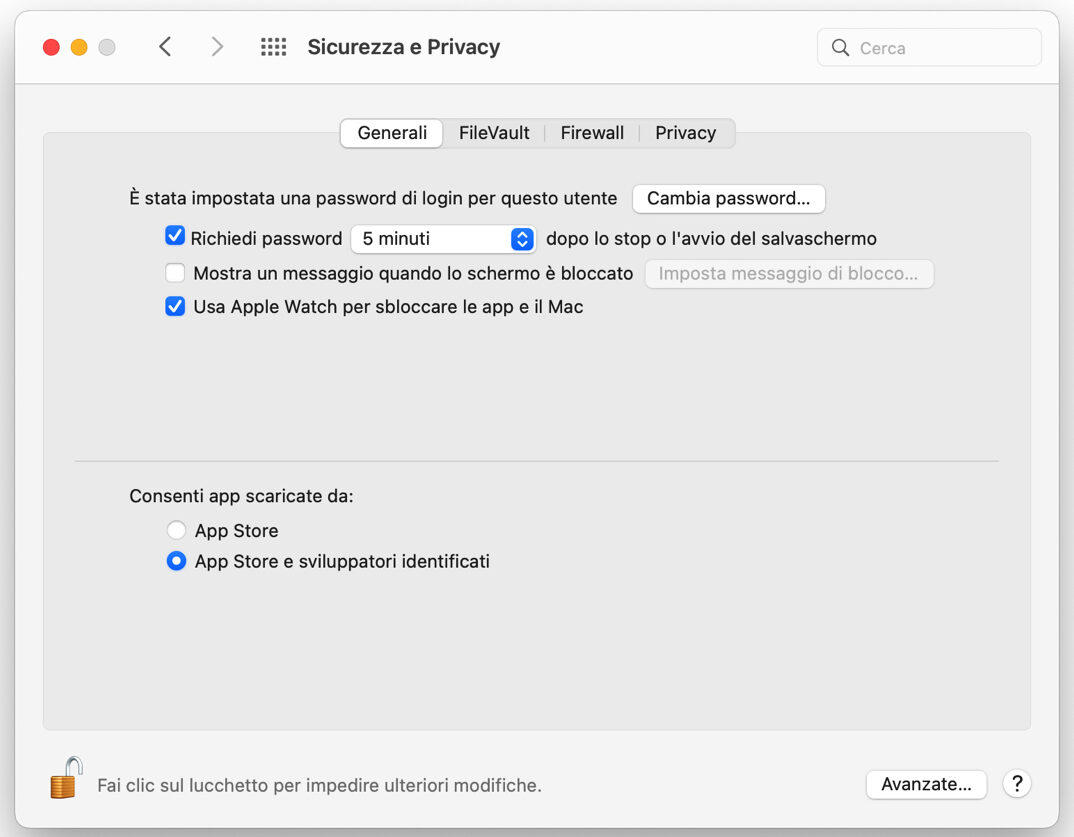Click the magnifying glass search icon

(x=840, y=48)
